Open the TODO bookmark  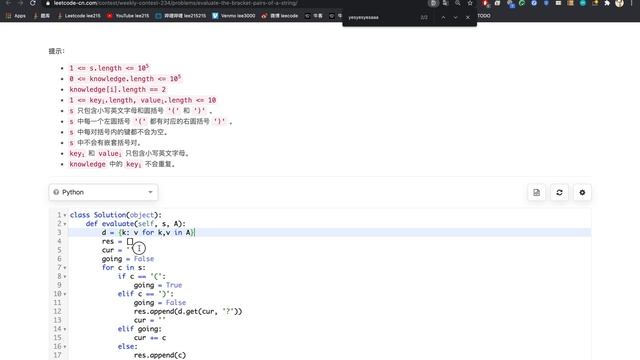point(484,16)
